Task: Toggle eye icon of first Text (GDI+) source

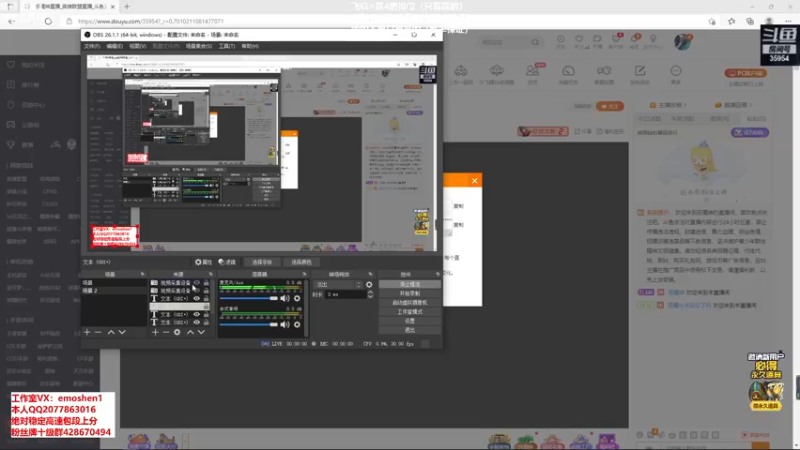Action: (196, 298)
